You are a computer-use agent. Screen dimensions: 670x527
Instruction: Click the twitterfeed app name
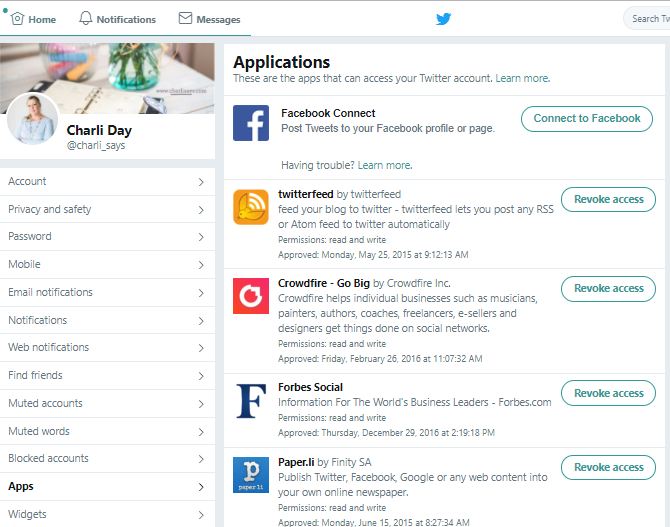tap(306, 194)
